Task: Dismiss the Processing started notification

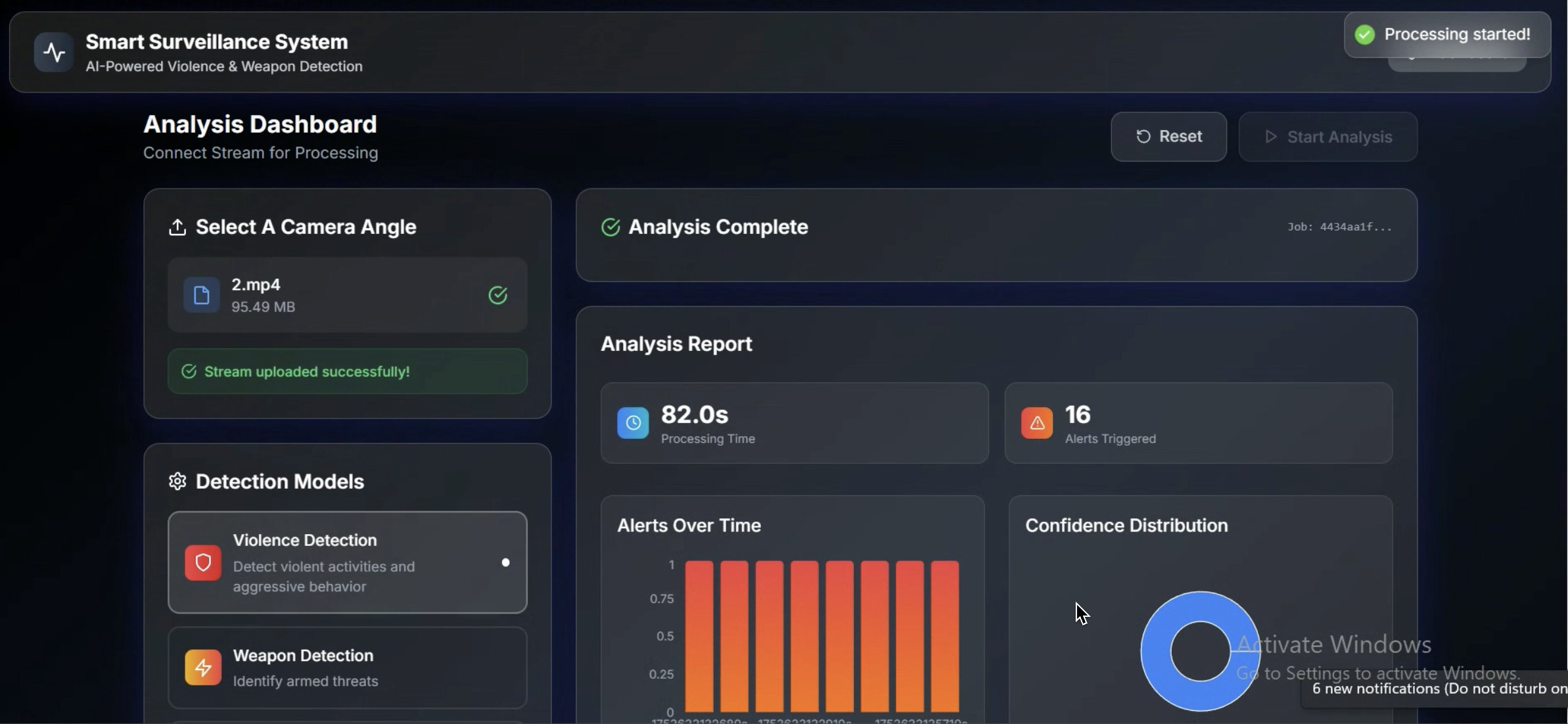Action: (x=1444, y=34)
